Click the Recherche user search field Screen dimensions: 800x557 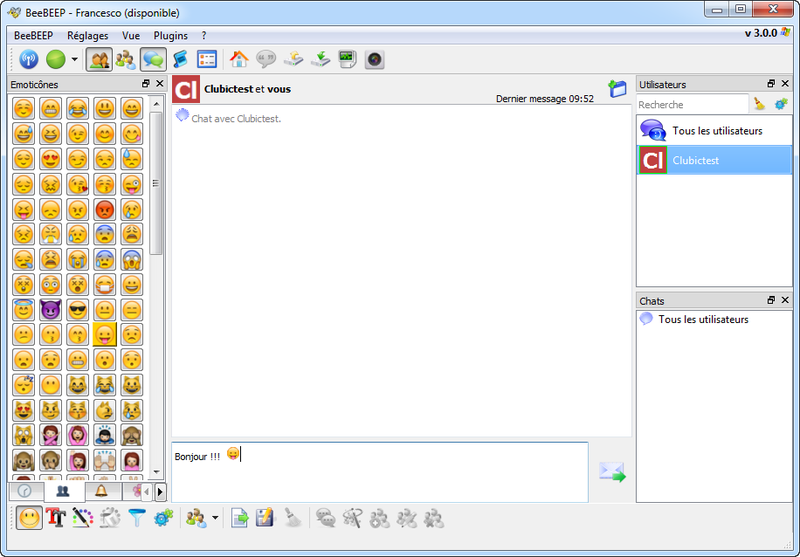692,105
